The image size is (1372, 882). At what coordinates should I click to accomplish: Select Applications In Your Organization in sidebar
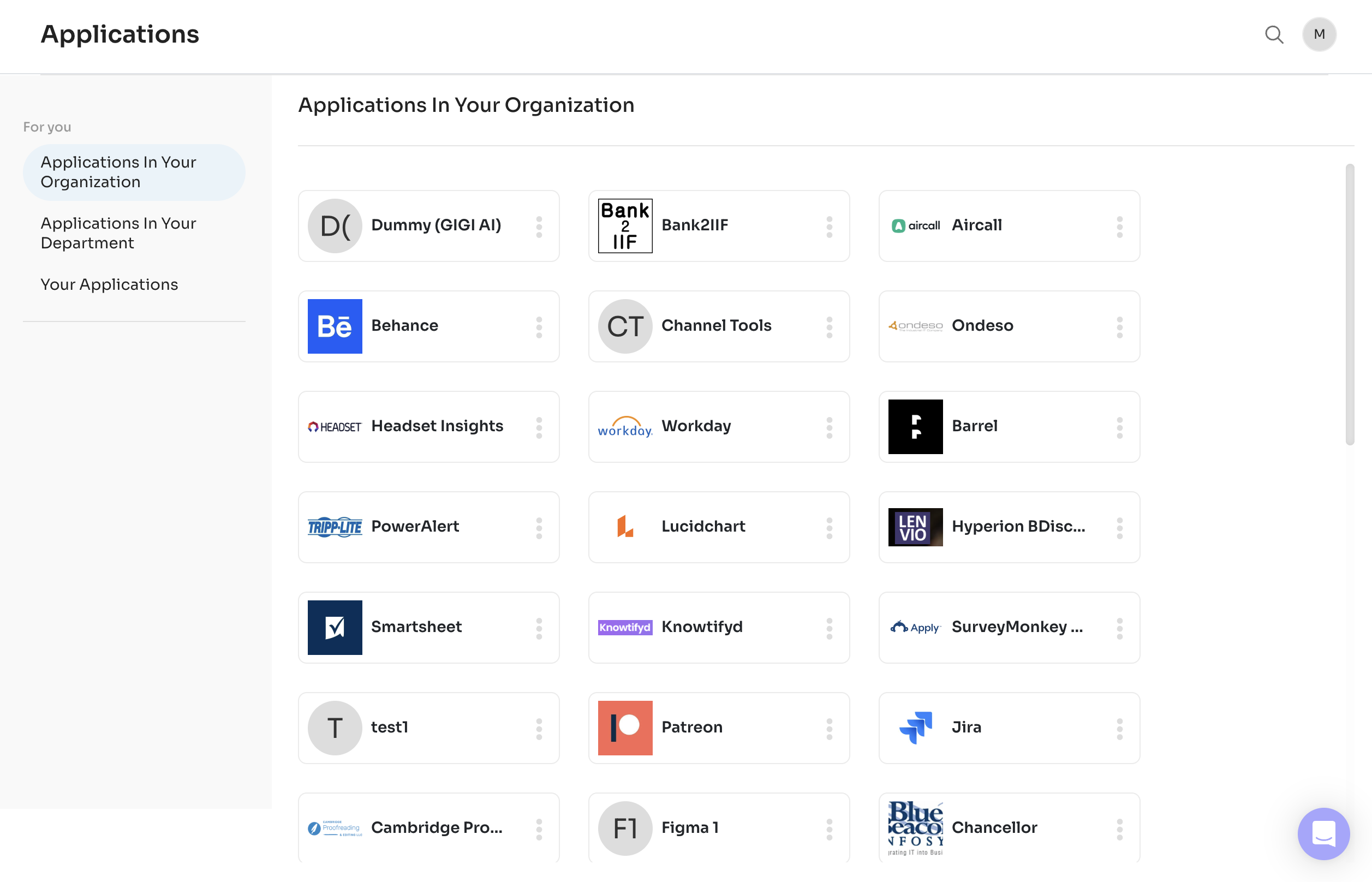tap(134, 172)
